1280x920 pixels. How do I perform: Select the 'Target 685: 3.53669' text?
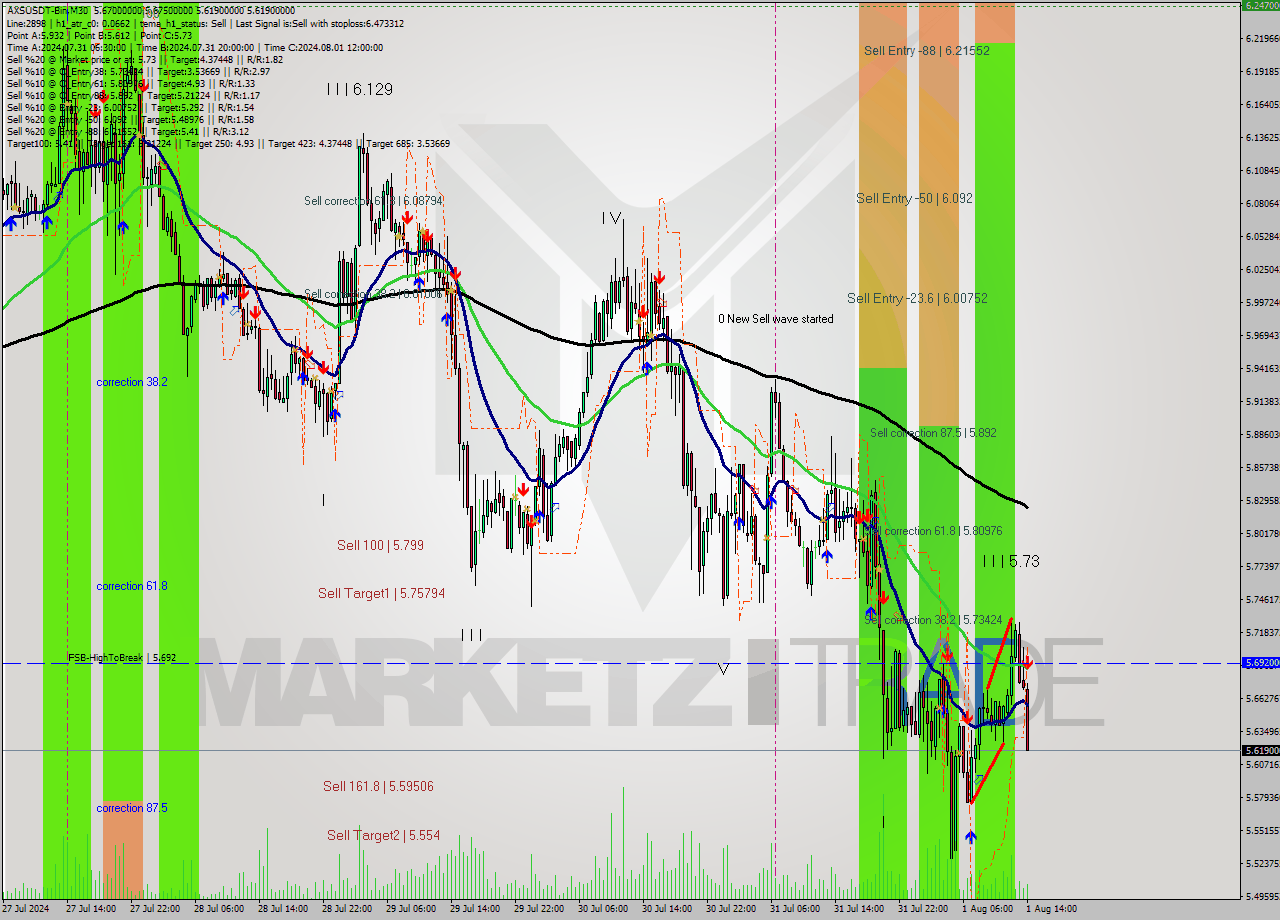(x=408, y=143)
